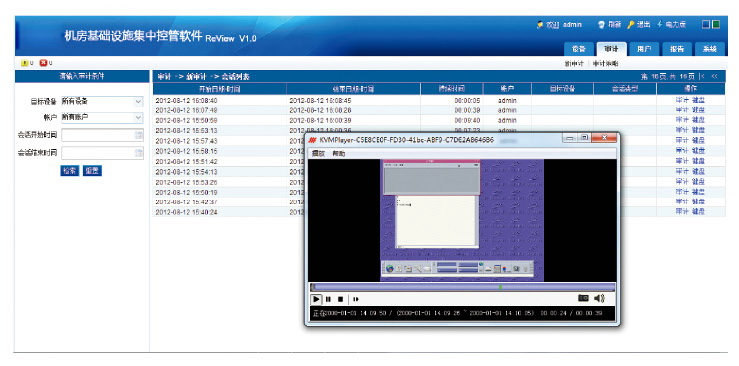Restore the KVMPlayer window size

click(x=584, y=138)
